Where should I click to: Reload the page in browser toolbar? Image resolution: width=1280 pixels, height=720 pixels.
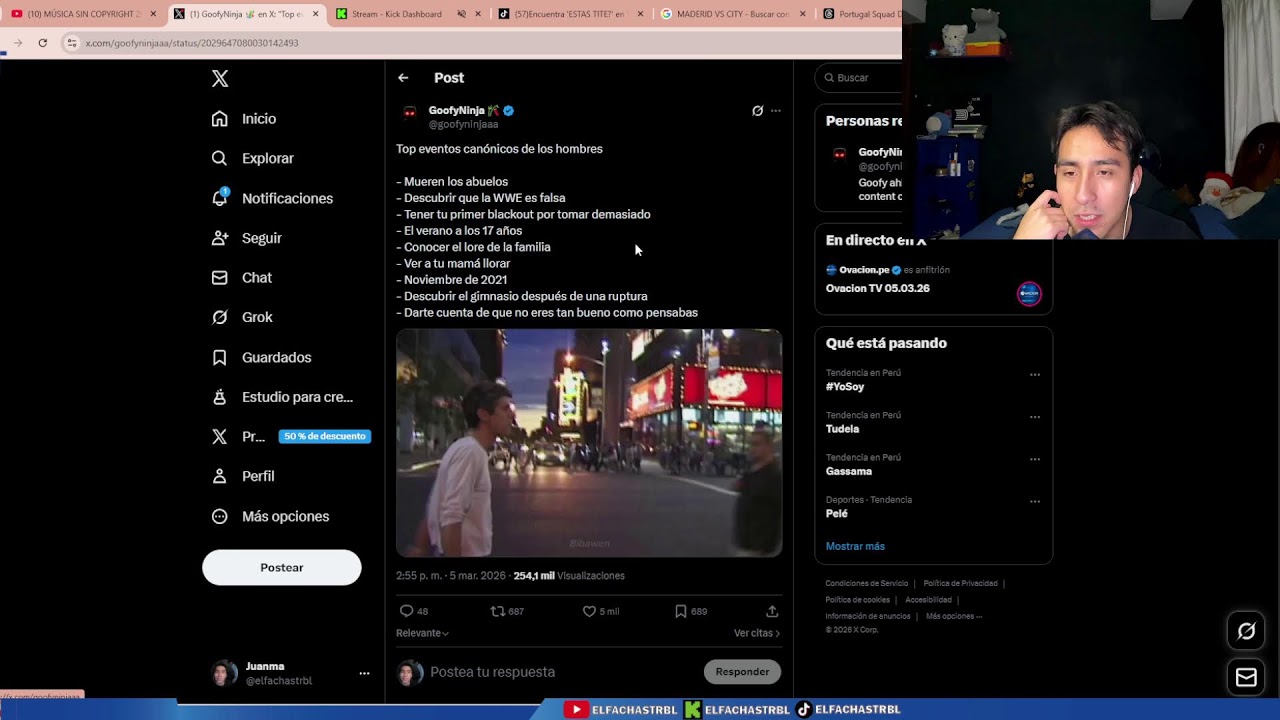tap(42, 43)
